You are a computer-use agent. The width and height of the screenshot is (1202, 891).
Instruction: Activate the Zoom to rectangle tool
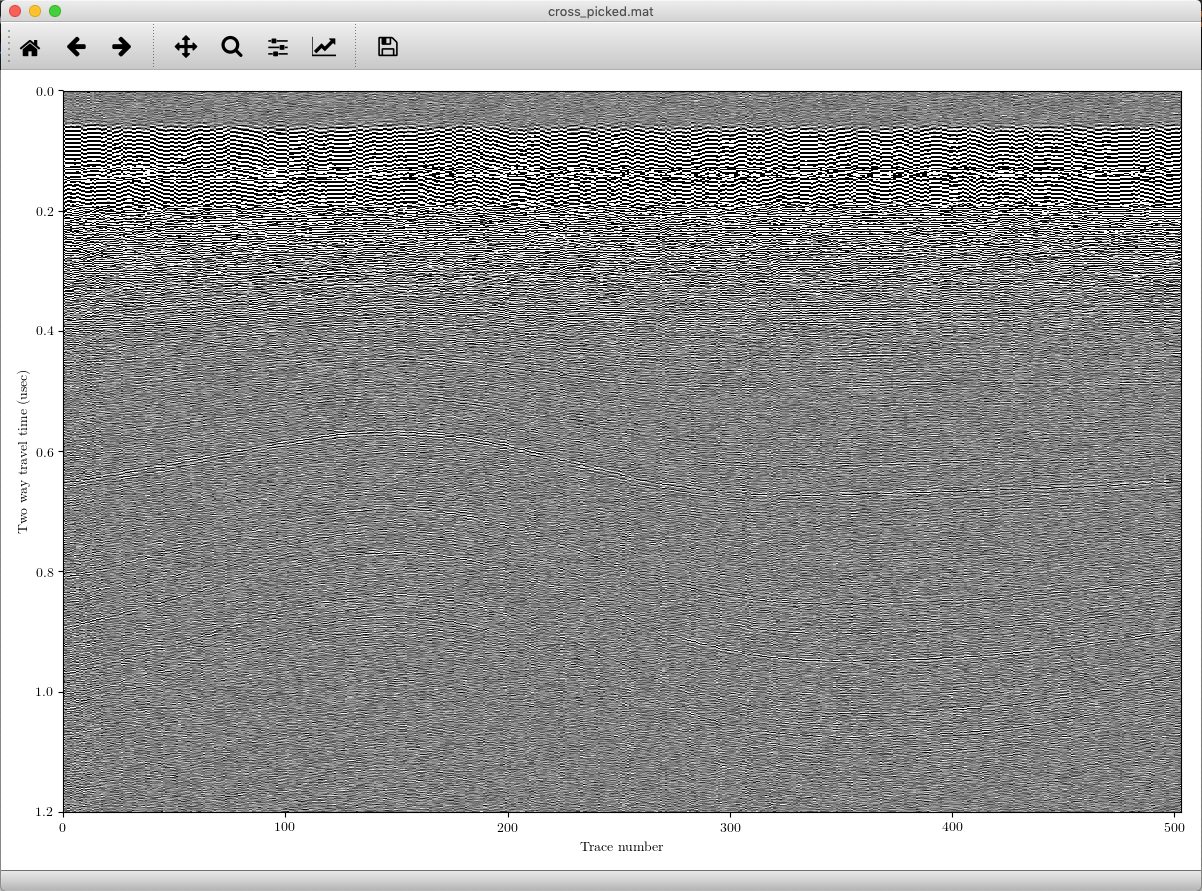[x=232, y=47]
